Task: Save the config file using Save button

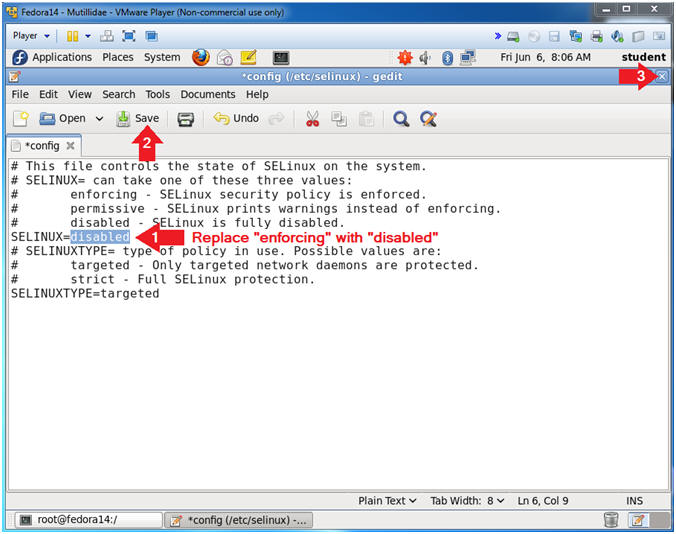Action: pyautogui.click(x=138, y=119)
